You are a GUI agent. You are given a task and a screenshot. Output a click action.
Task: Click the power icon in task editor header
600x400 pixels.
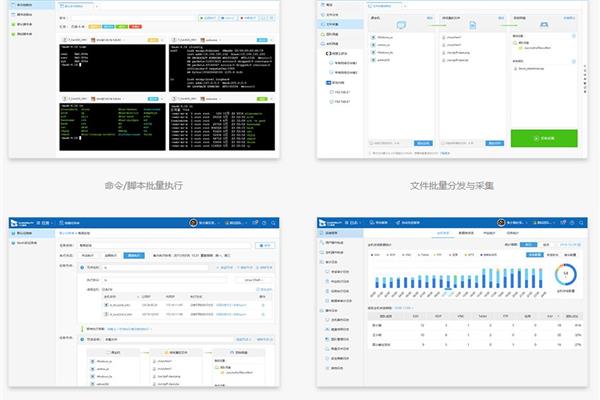(264, 223)
